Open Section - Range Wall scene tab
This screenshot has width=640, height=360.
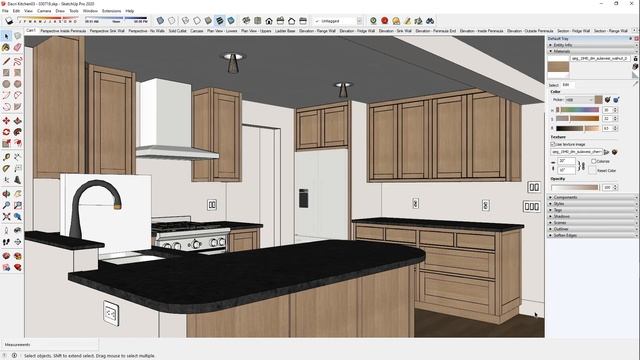tap(611, 31)
